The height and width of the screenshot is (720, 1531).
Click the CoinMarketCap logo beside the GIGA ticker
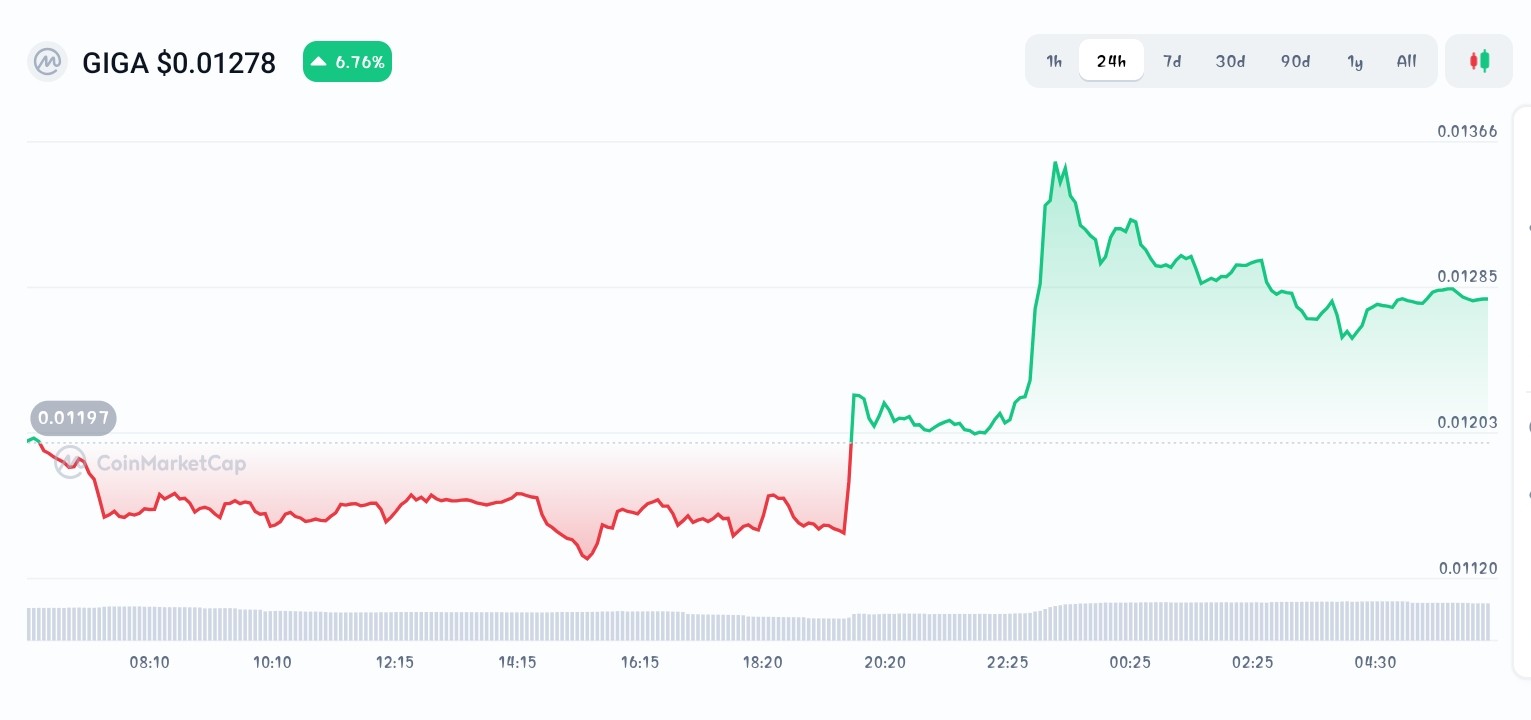(46, 62)
